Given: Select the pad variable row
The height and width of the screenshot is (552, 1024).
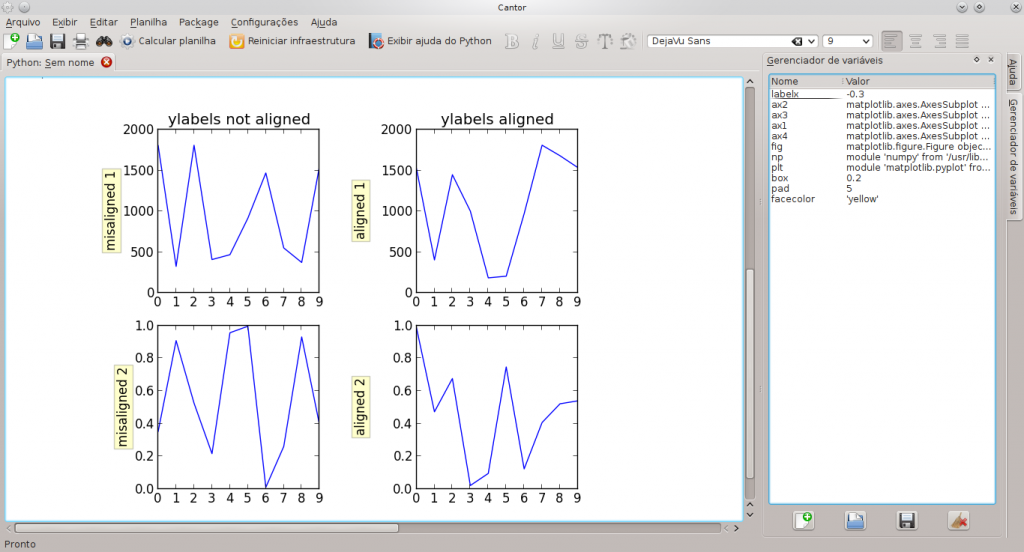Looking at the screenshot, I should click(x=882, y=188).
